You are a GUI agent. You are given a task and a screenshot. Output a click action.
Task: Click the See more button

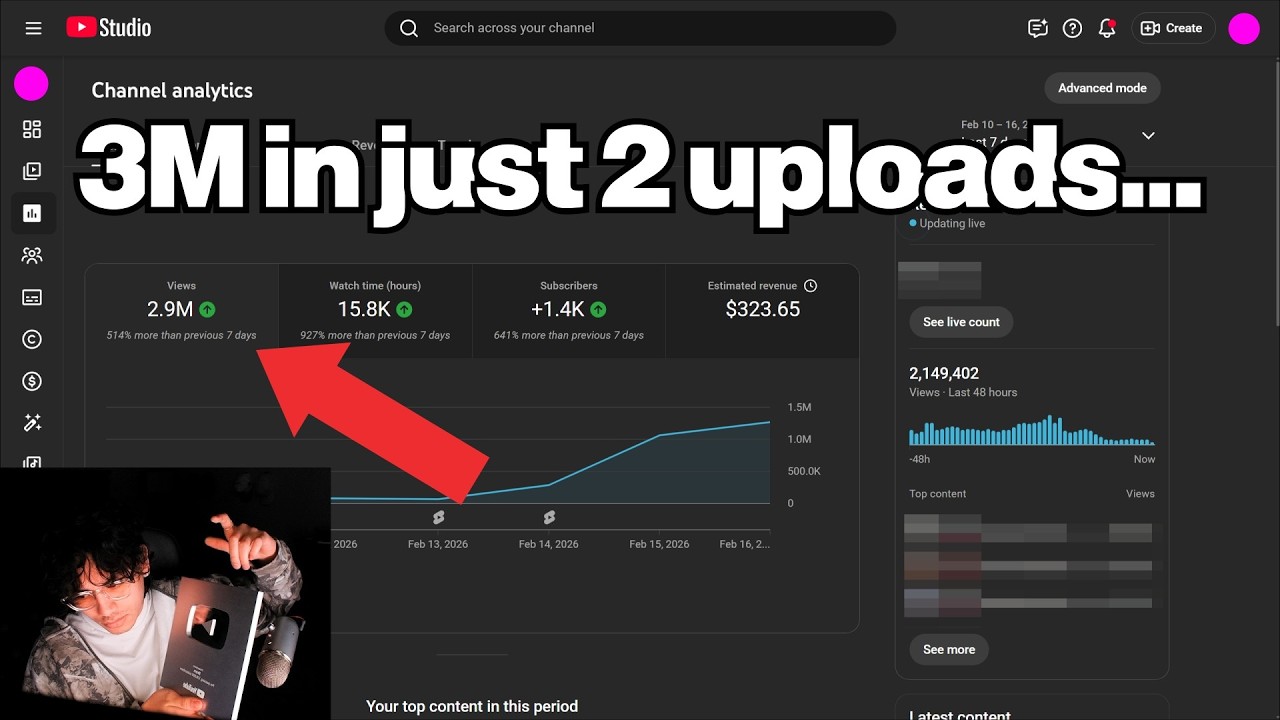coord(949,649)
